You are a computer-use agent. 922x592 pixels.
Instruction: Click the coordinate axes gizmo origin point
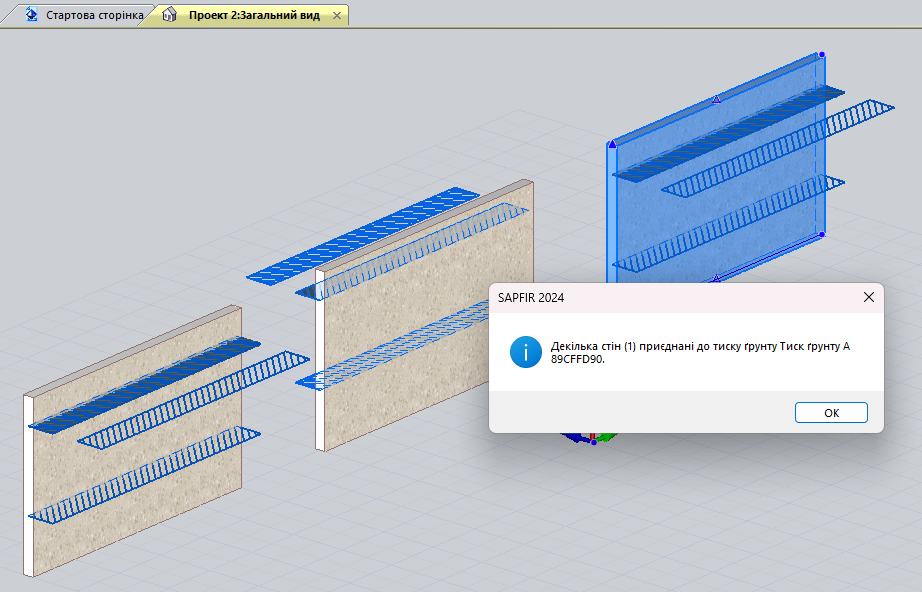[593, 441]
